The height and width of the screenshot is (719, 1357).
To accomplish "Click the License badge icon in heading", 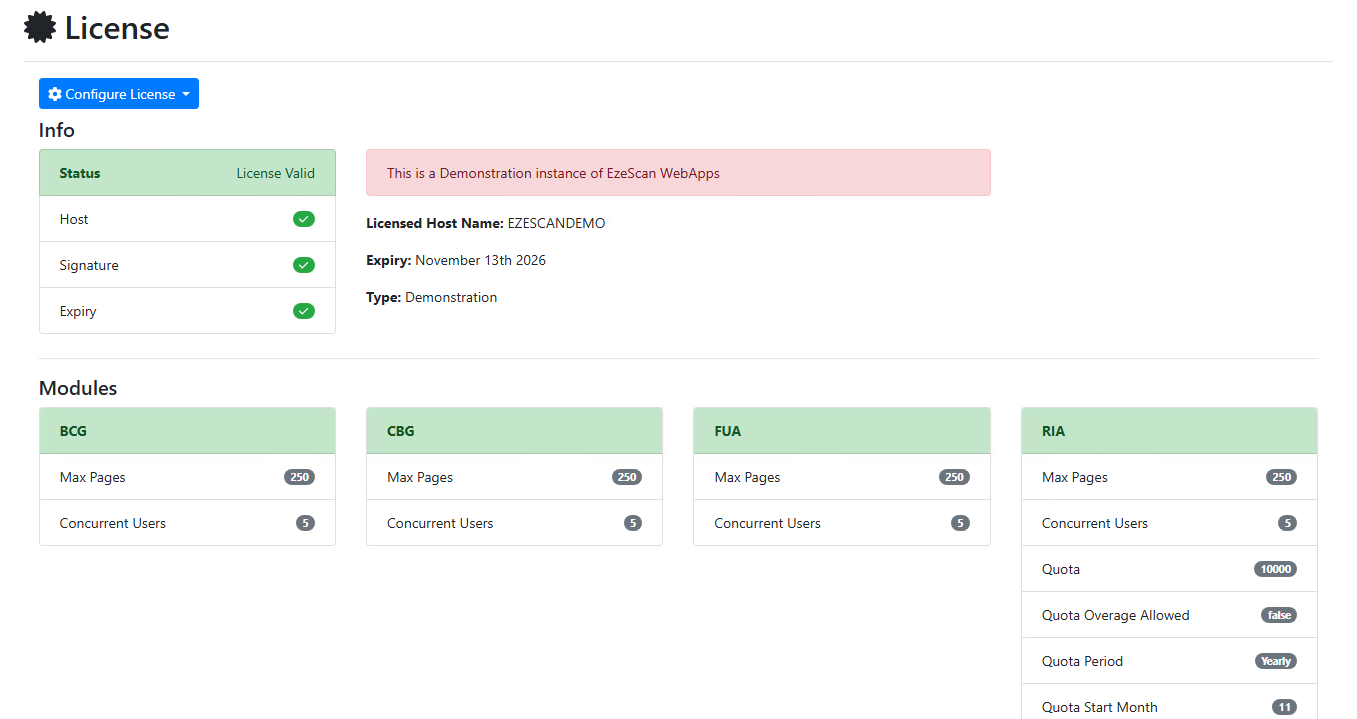I will [40, 28].
